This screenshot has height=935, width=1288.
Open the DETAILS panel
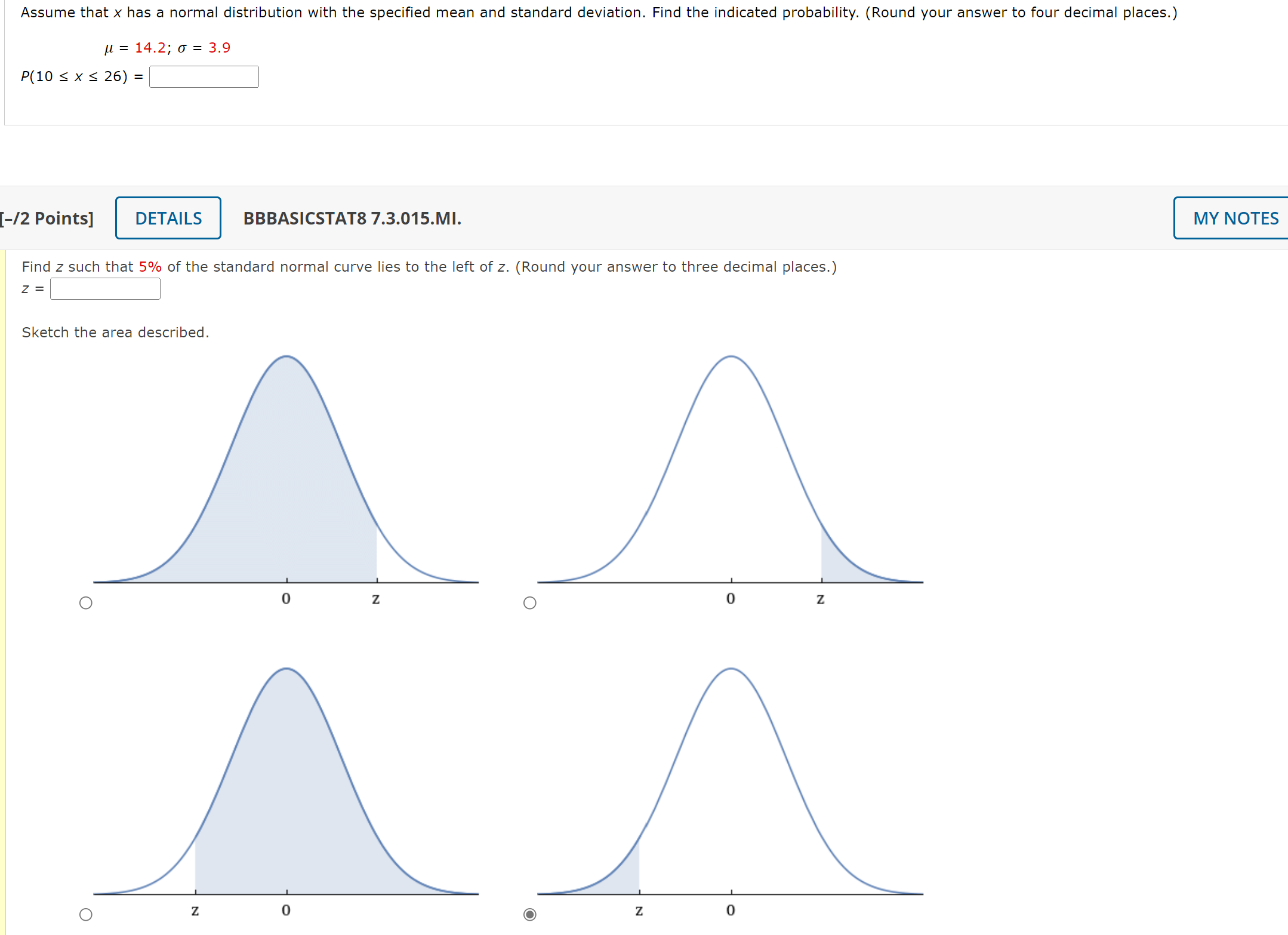click(168, 218)
